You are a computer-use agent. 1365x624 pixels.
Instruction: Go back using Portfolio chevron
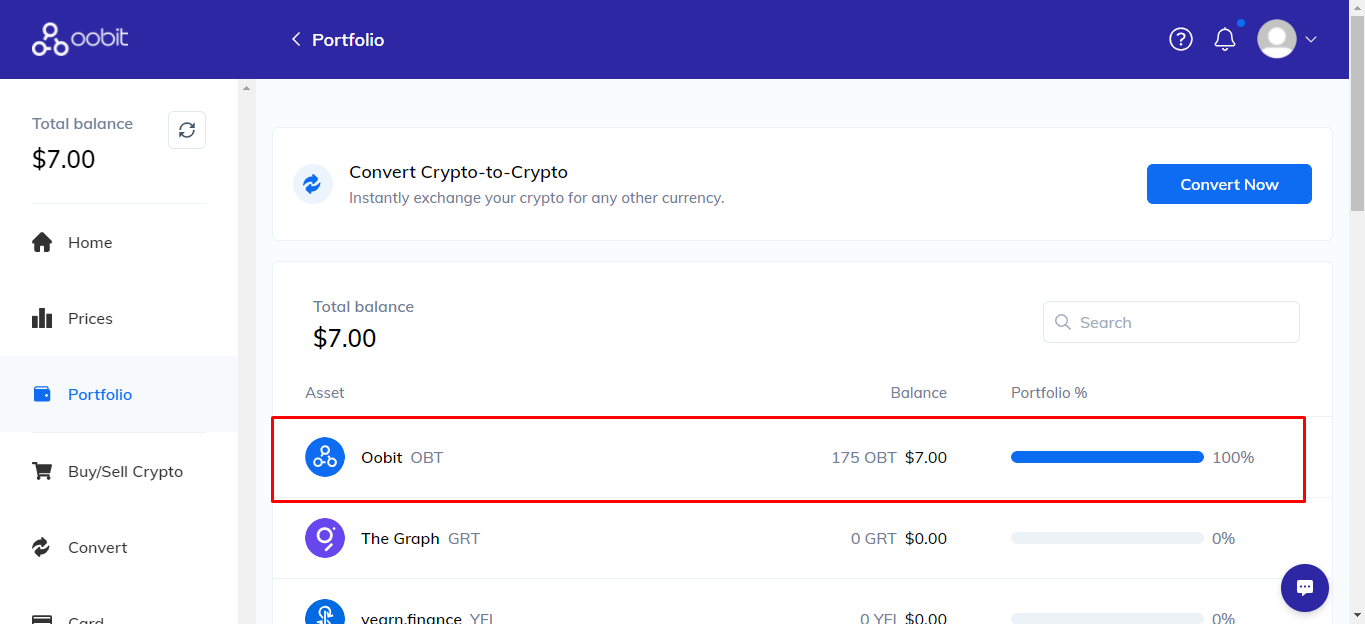pyautogui.click(x=296, y=39)
